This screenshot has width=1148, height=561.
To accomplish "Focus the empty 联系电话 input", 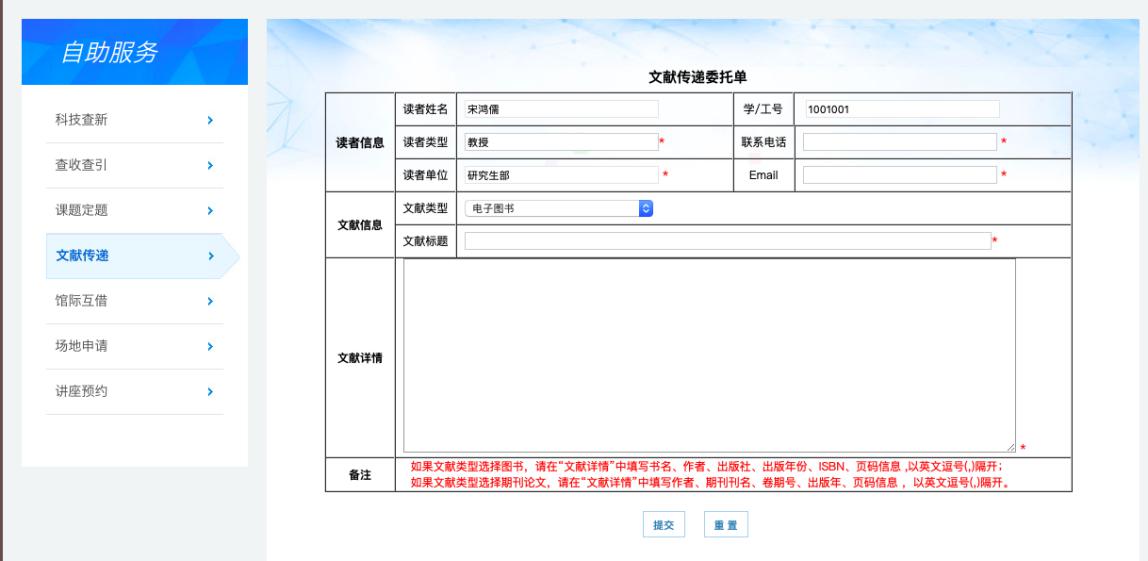I will point(900,142).
